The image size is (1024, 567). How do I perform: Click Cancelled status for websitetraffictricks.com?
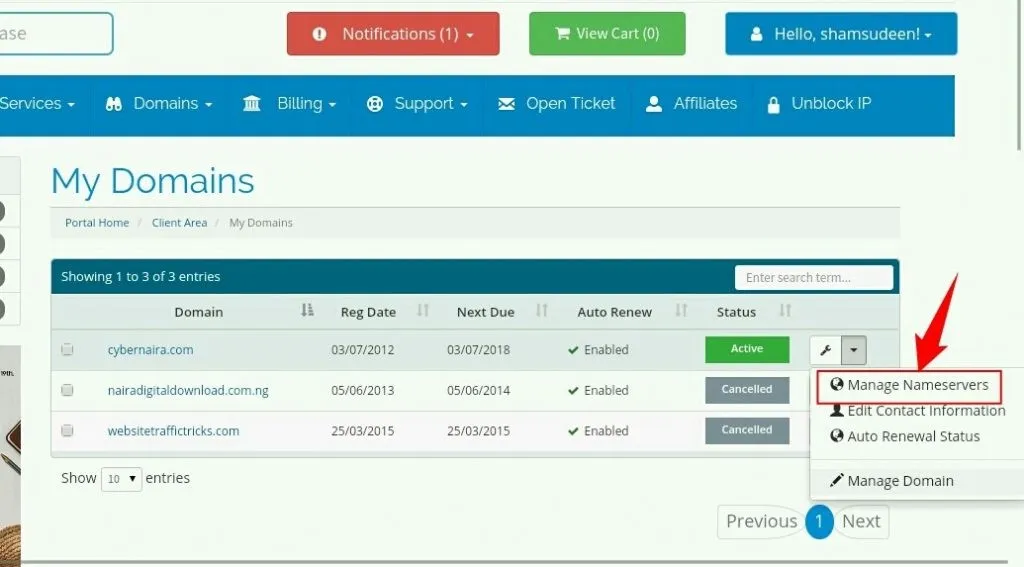747,430
